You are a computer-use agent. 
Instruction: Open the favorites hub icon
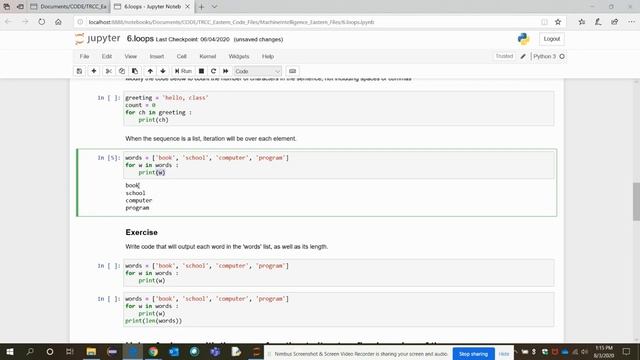point(582,22)
